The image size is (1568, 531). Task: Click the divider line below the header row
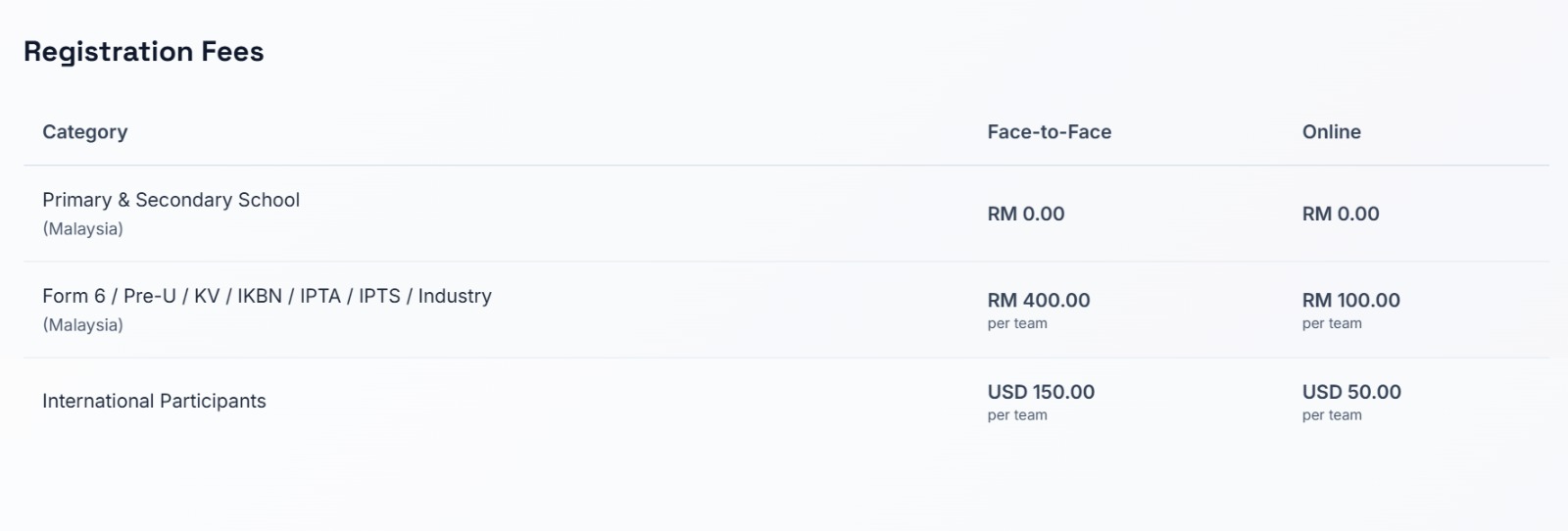coord(784,165)
